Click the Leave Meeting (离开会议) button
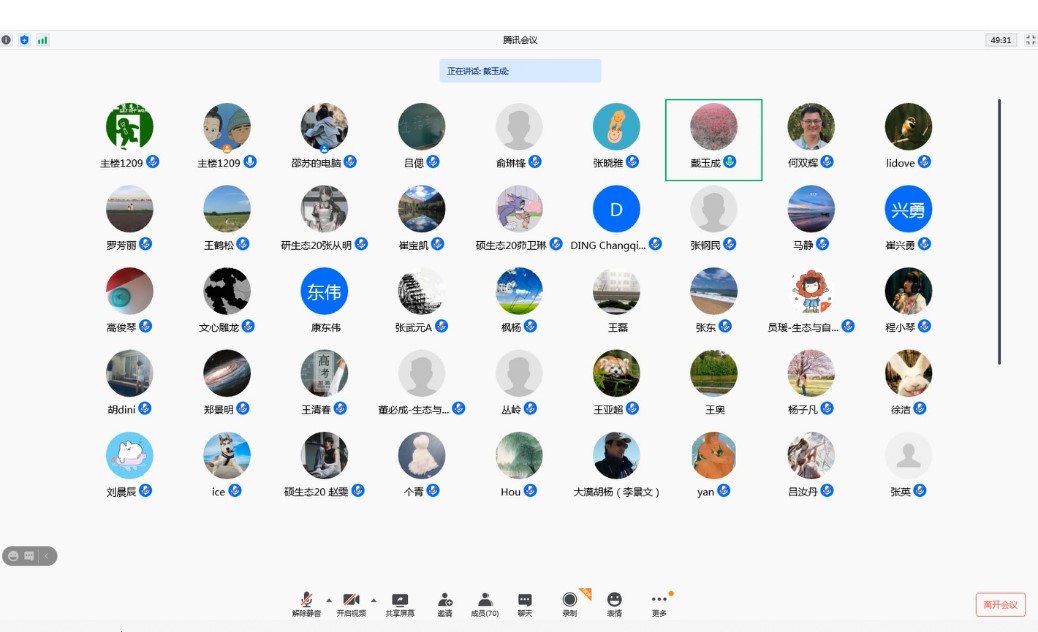Screen dimensions: 1038x632 point(1000,604)
